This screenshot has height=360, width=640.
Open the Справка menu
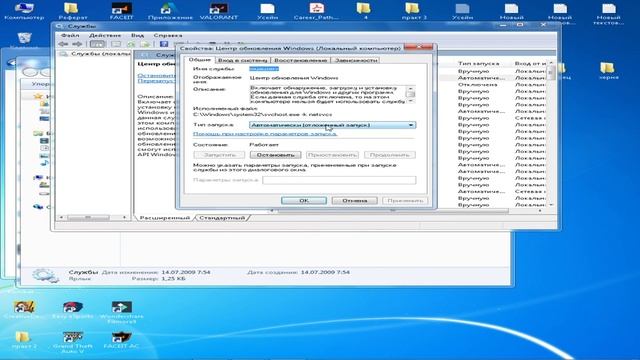[168, 36]
